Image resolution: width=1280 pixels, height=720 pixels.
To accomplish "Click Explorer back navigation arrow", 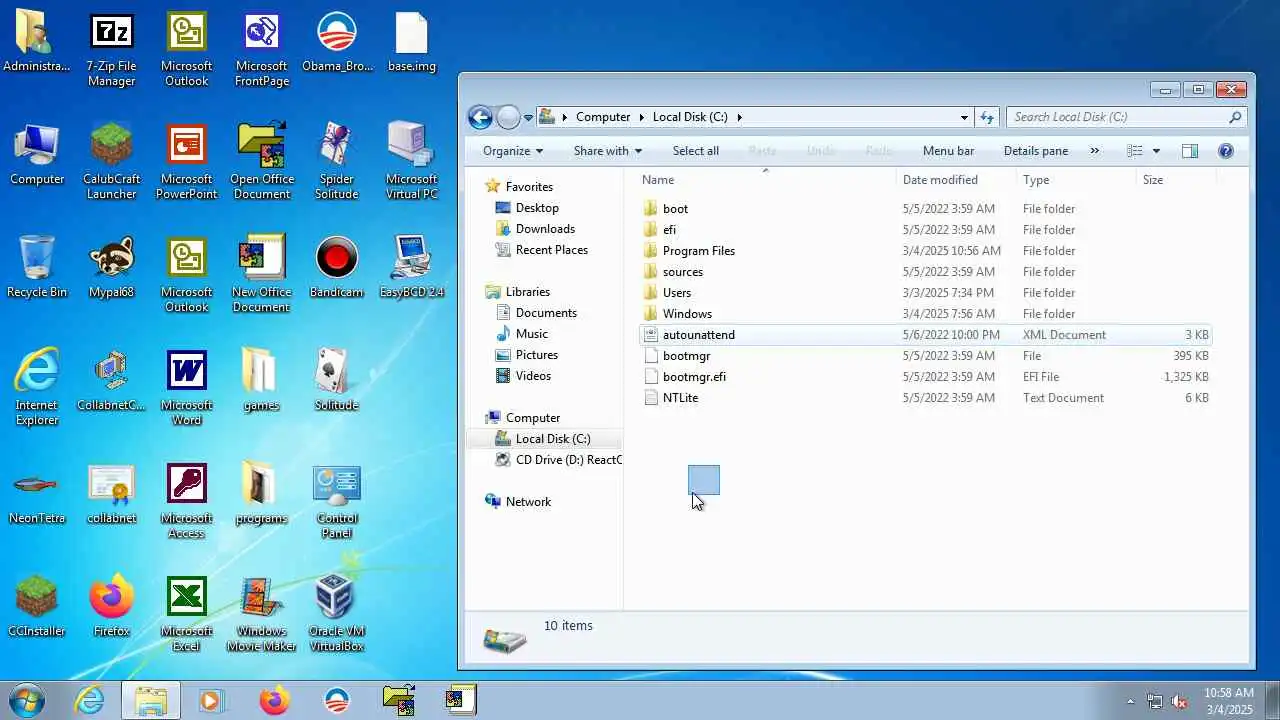I will click(x=480, y=117).
